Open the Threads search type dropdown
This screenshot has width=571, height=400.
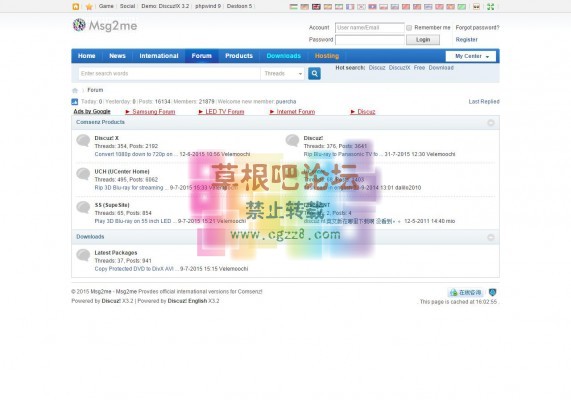pyautogui.click(x=283, y=74)
